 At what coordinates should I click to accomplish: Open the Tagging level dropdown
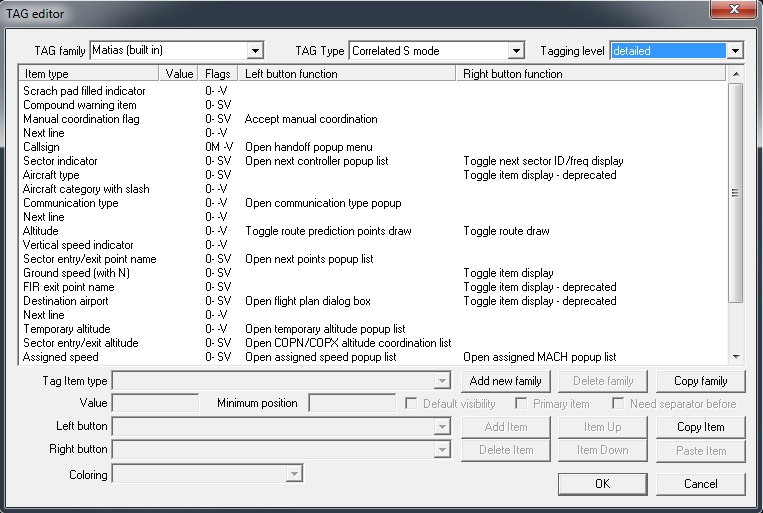(736, 50)
